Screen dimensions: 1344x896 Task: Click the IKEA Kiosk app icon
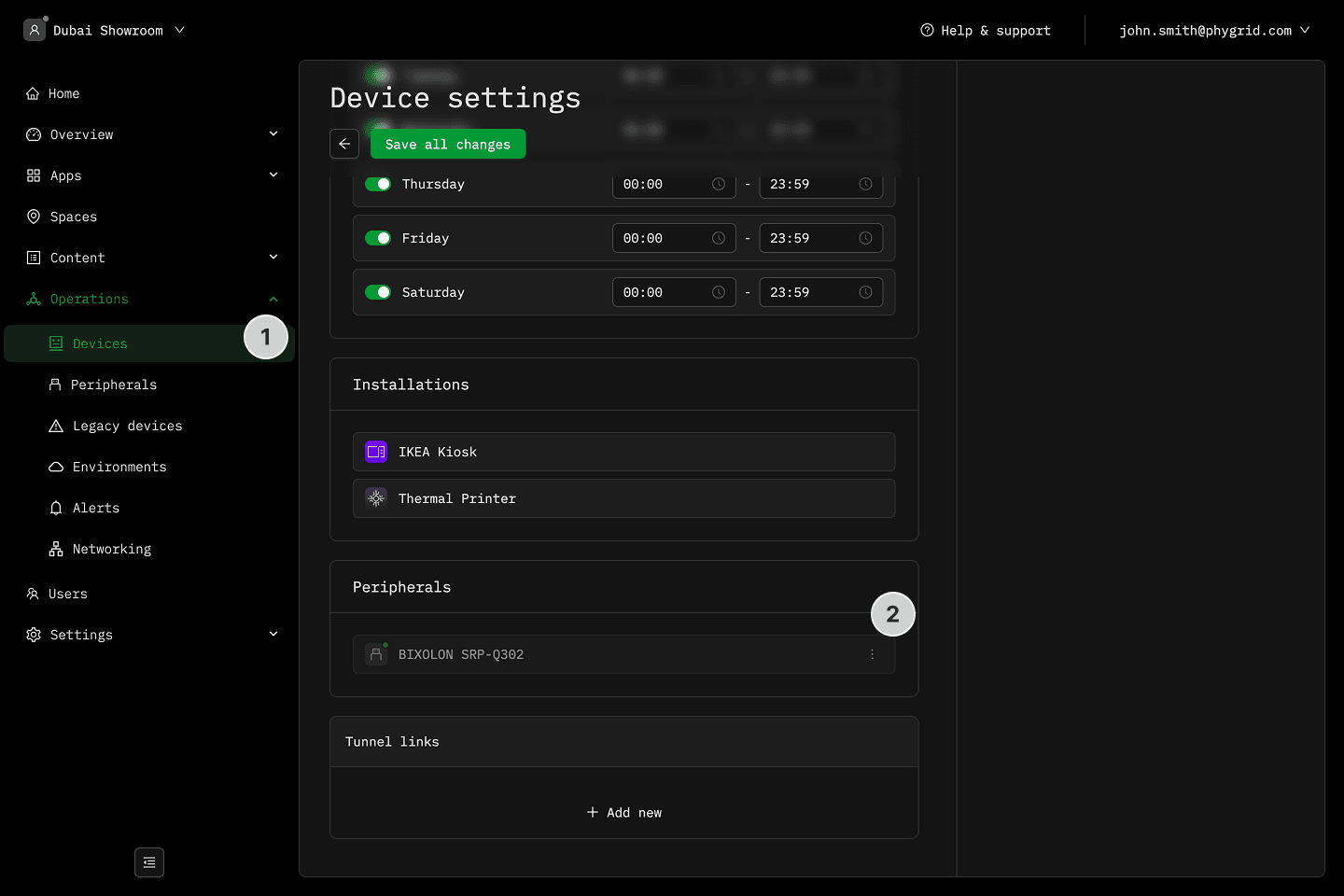pyautogui.click(x=376, y=452)
